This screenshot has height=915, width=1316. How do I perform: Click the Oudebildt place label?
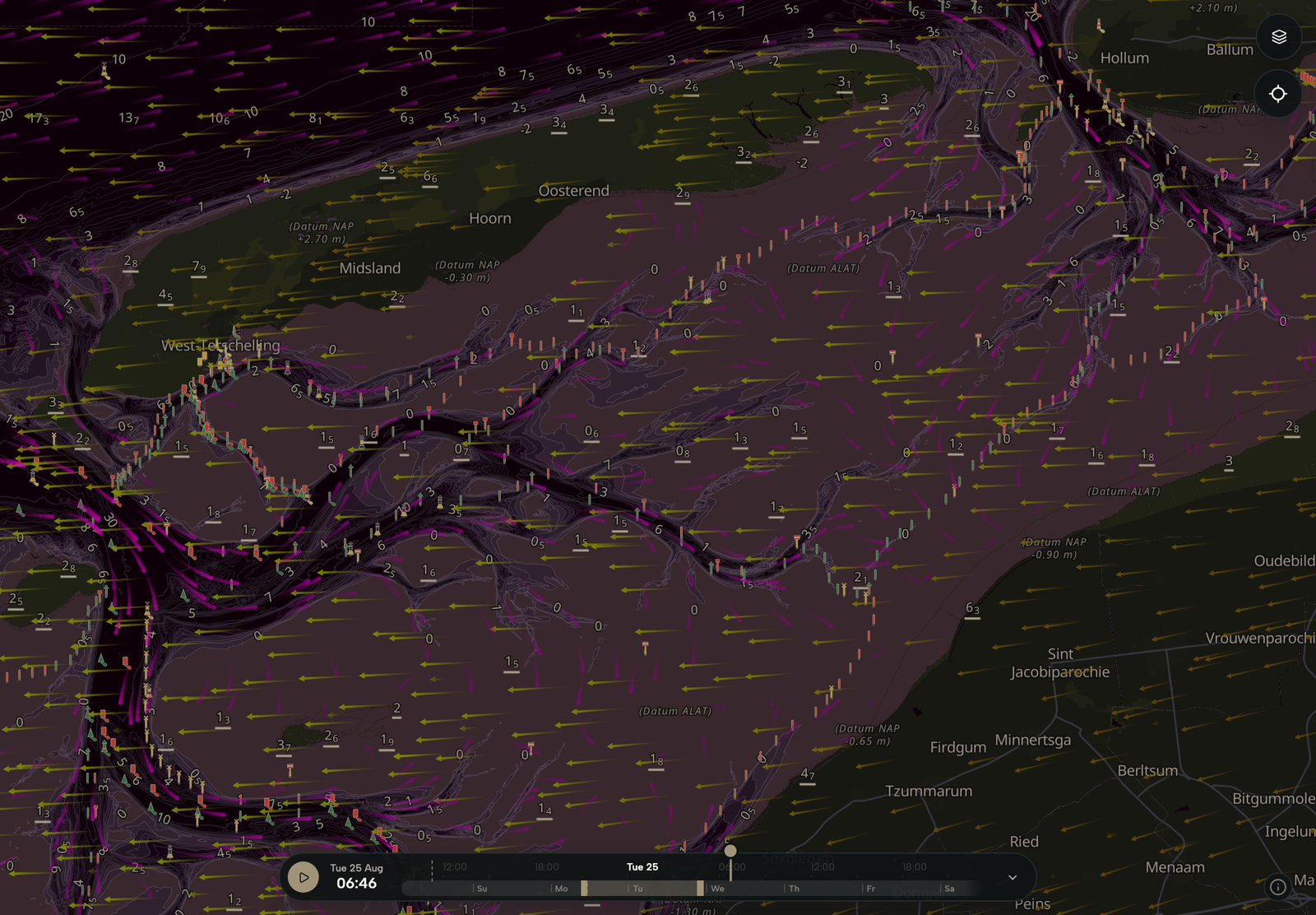click(x=1284, y=561)
